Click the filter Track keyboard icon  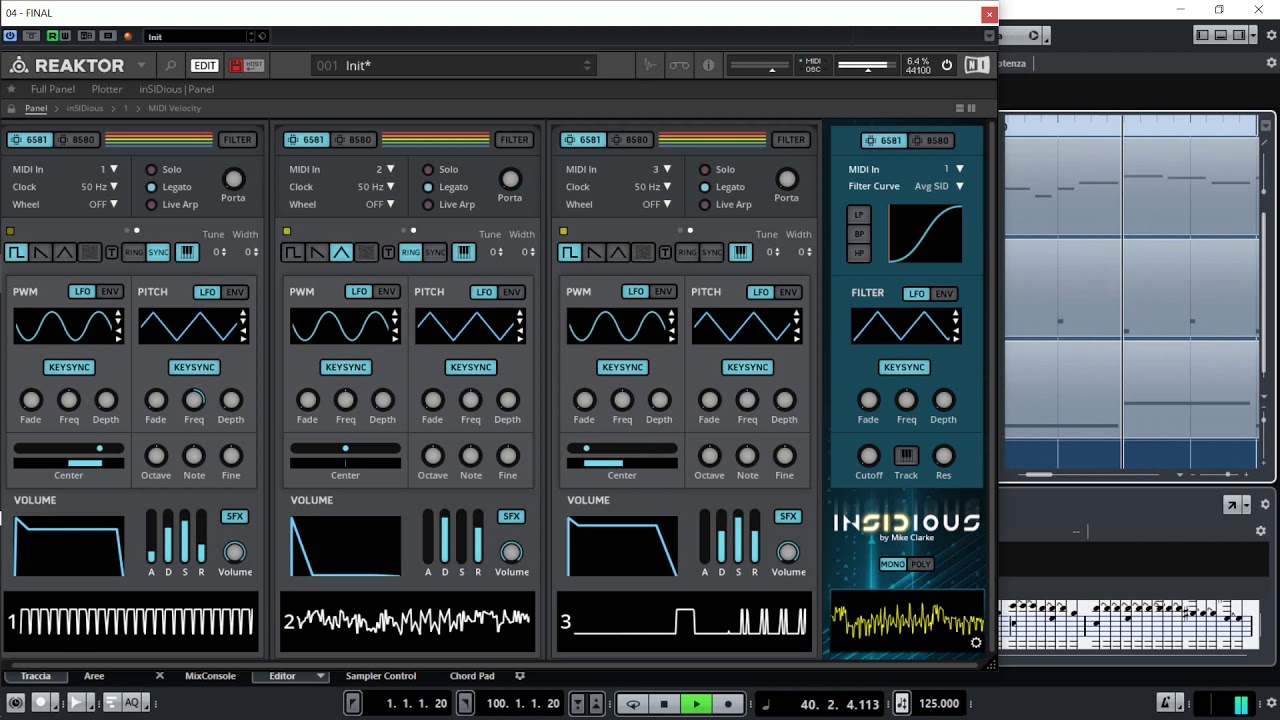pyautogui.click(x=906, y=456)
